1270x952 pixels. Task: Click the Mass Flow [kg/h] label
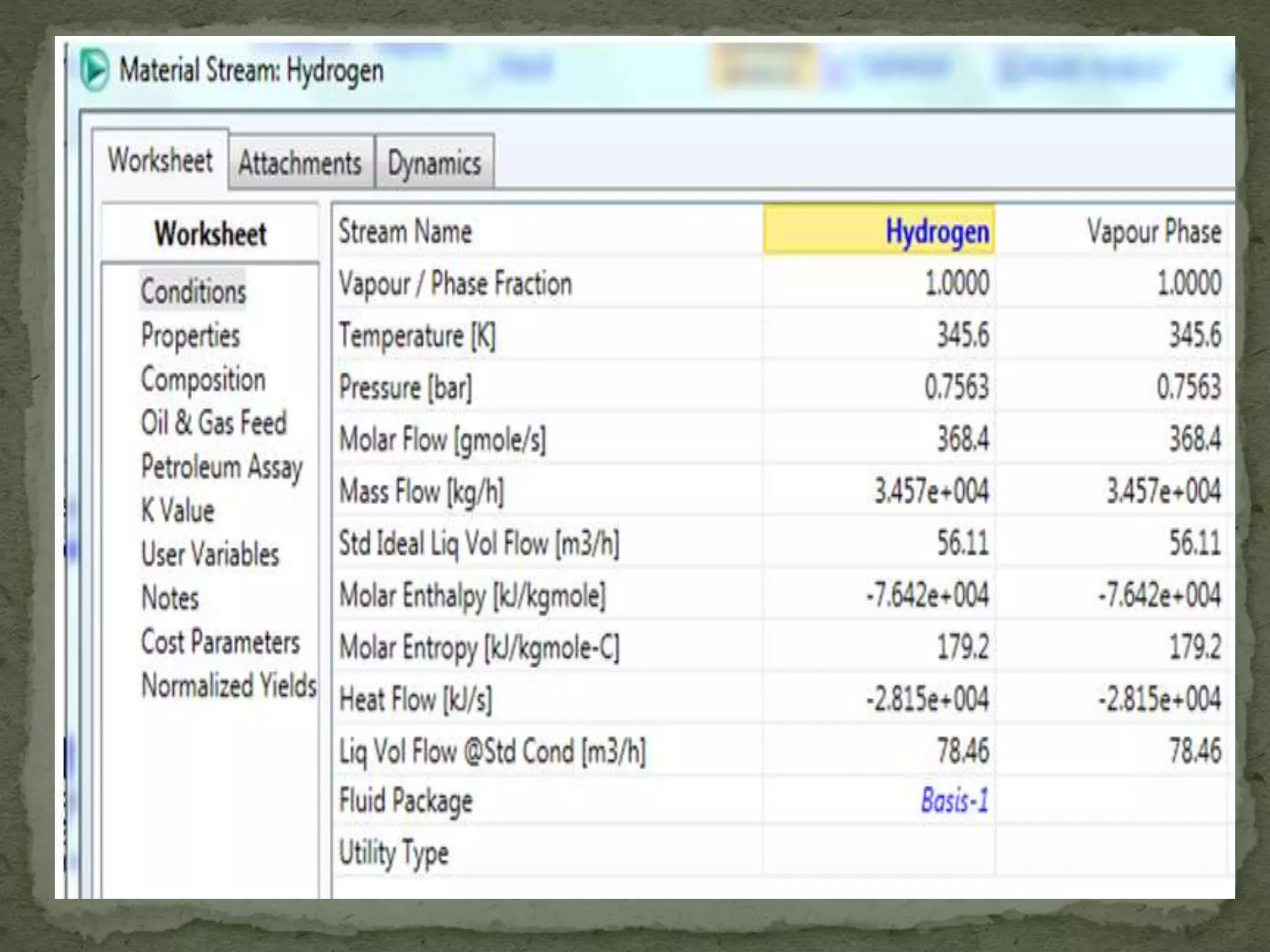tap(421, 492)
